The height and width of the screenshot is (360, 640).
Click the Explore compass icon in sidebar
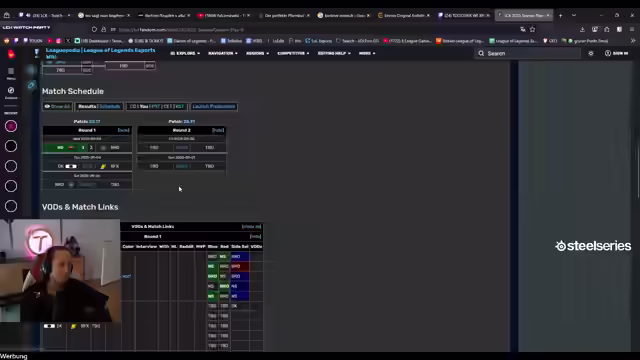coord(11,93)
